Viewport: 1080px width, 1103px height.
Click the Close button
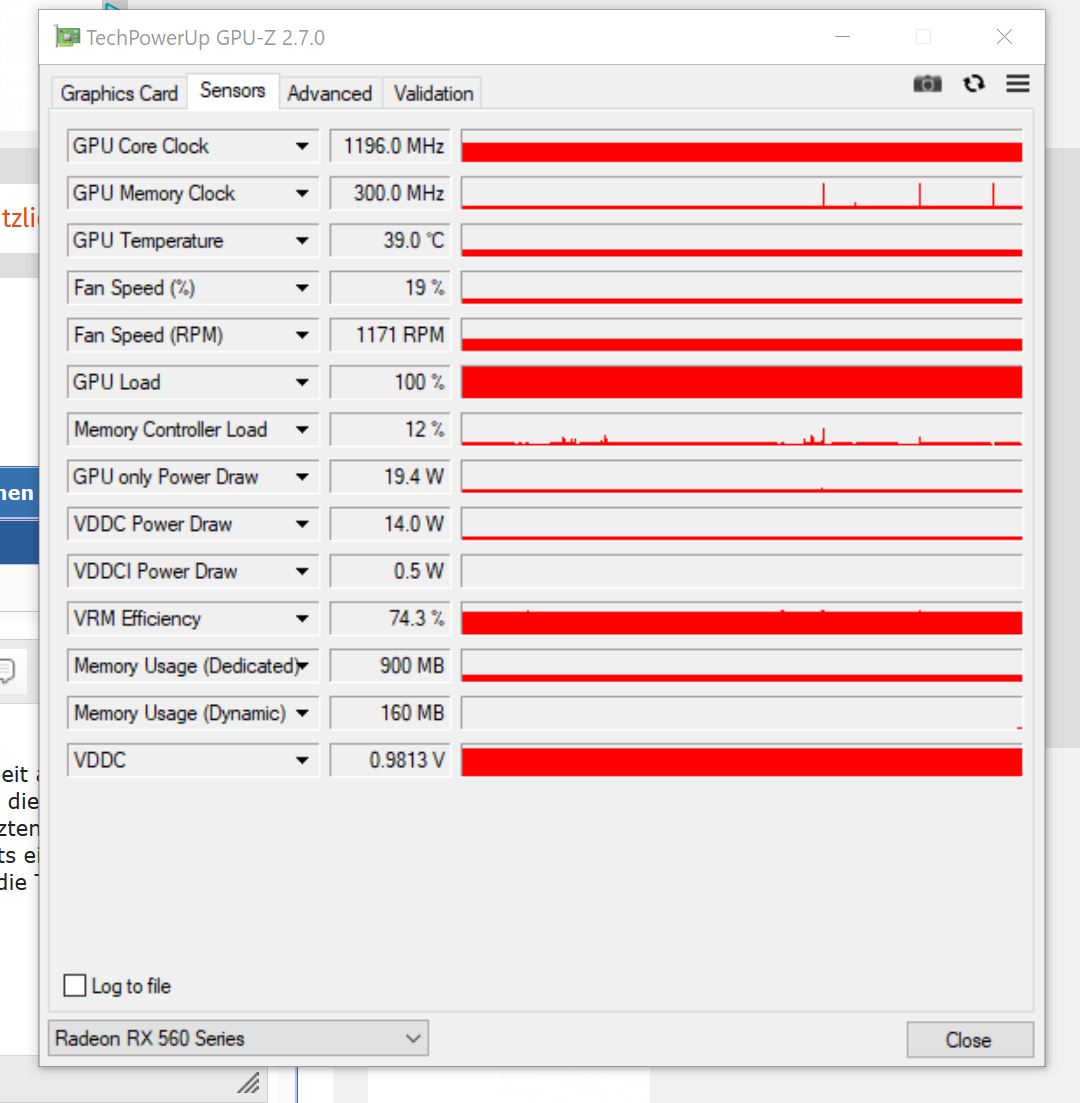coord(969,1040)
